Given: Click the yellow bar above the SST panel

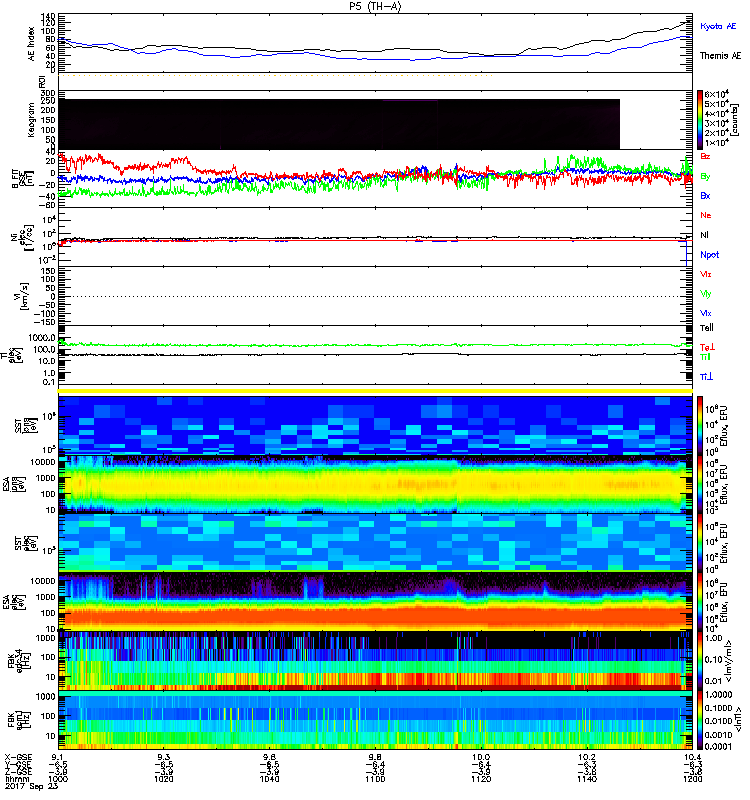Looking at the screenshot, I should click(375, 391).
